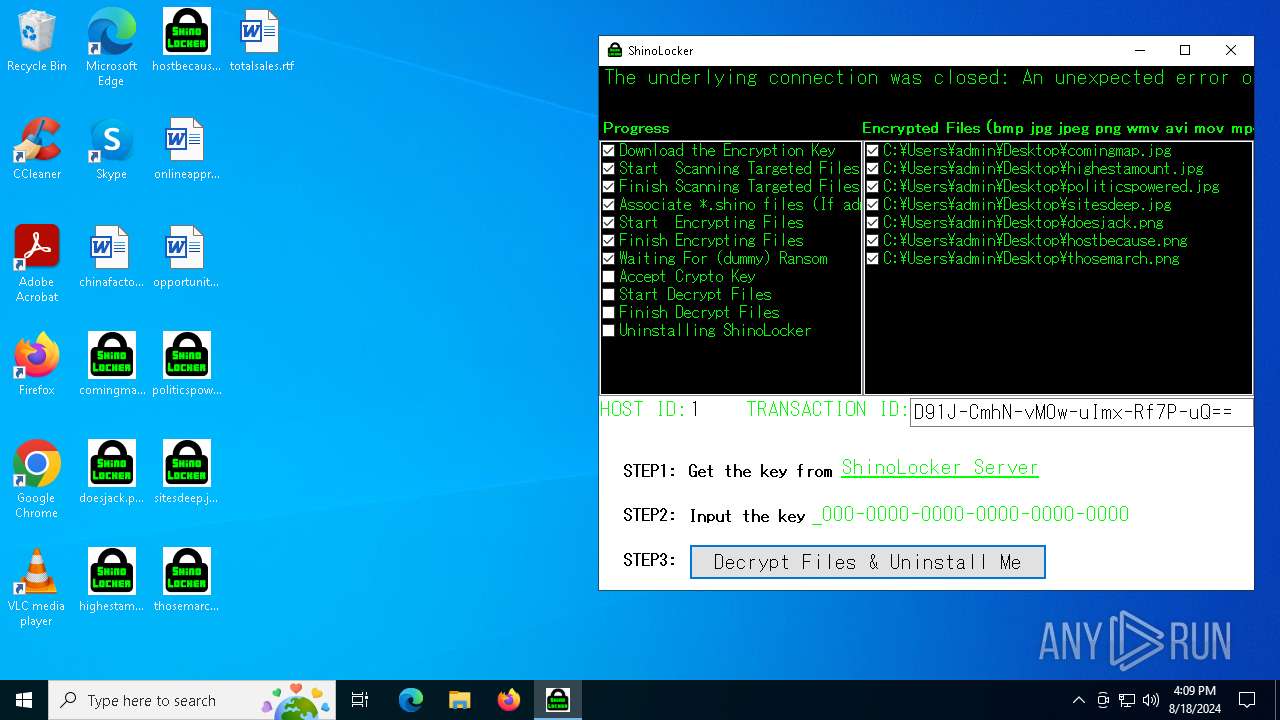The width and height of the screenshot is (1280, 720).
Task: Toggle highestamount.jpg encrypted file checkbox
Action: (x=872, y=169)
